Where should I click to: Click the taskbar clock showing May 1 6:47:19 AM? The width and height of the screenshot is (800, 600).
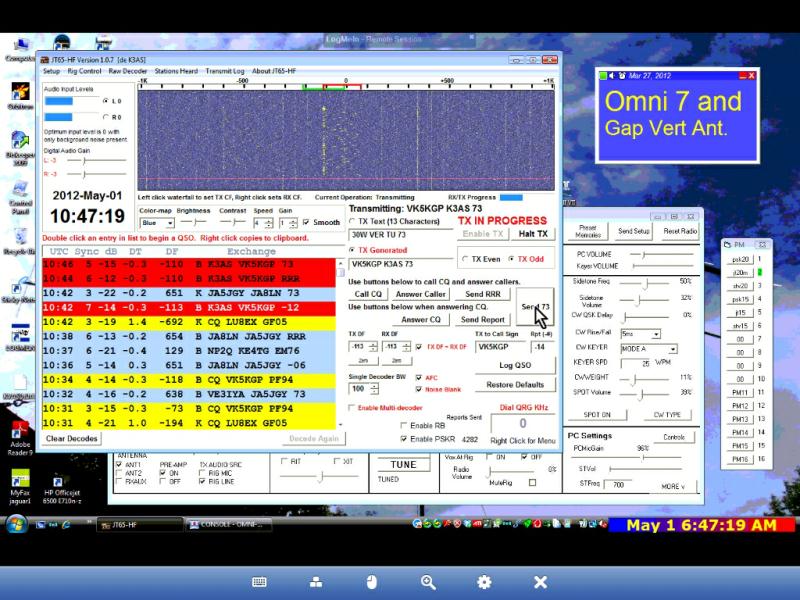coord(702,525)
